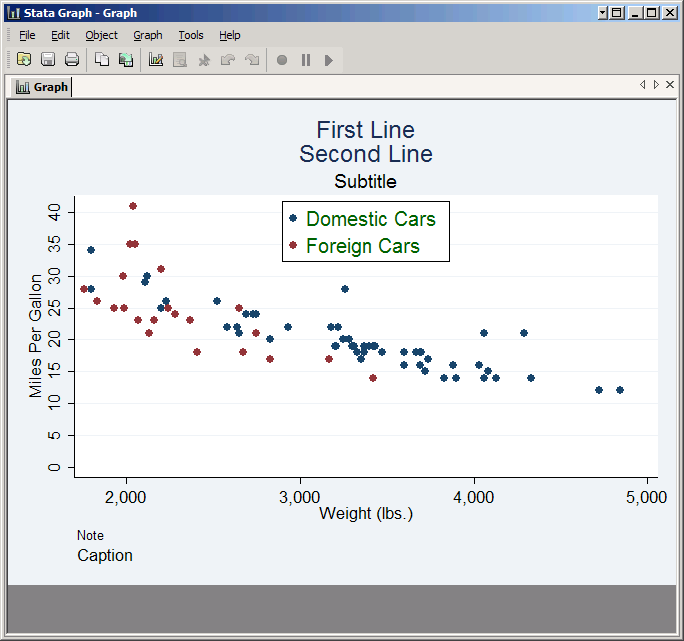Viewport: 684px width, 641px height.
Task: Click the Stata icon in the title bar
Action: click(14, 13)
